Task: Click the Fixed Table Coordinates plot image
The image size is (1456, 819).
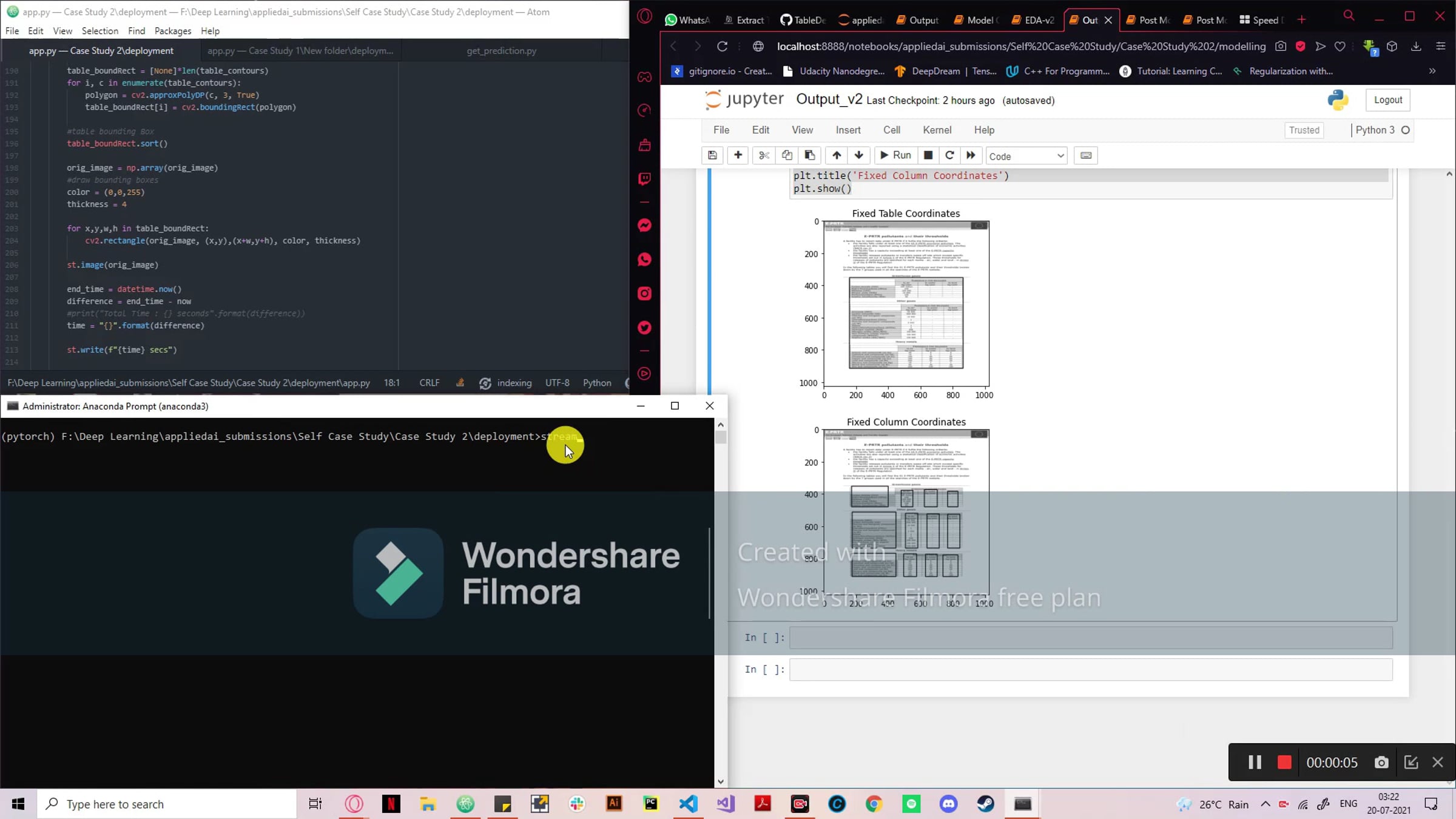Action: 906,303
